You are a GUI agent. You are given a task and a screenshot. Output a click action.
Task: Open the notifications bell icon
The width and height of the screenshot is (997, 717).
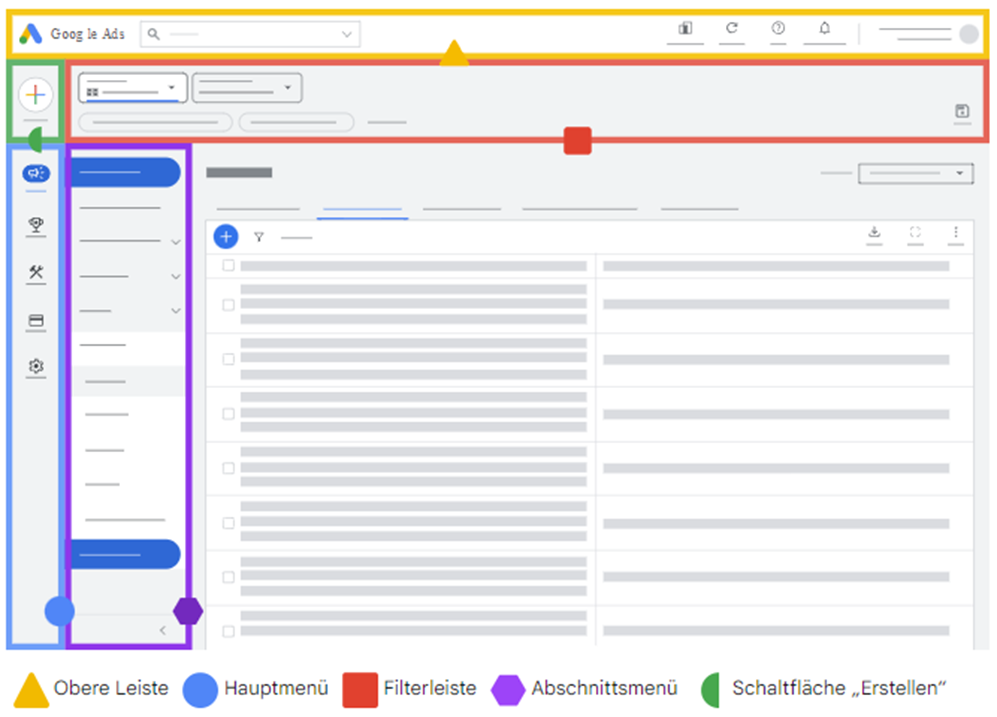824,29
